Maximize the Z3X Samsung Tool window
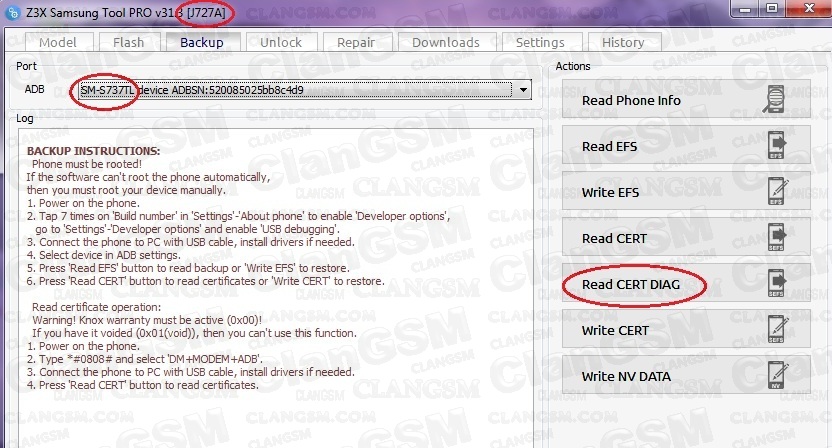Image resolution: width=832 pixels, height=448 pixels. click(772, 8)
